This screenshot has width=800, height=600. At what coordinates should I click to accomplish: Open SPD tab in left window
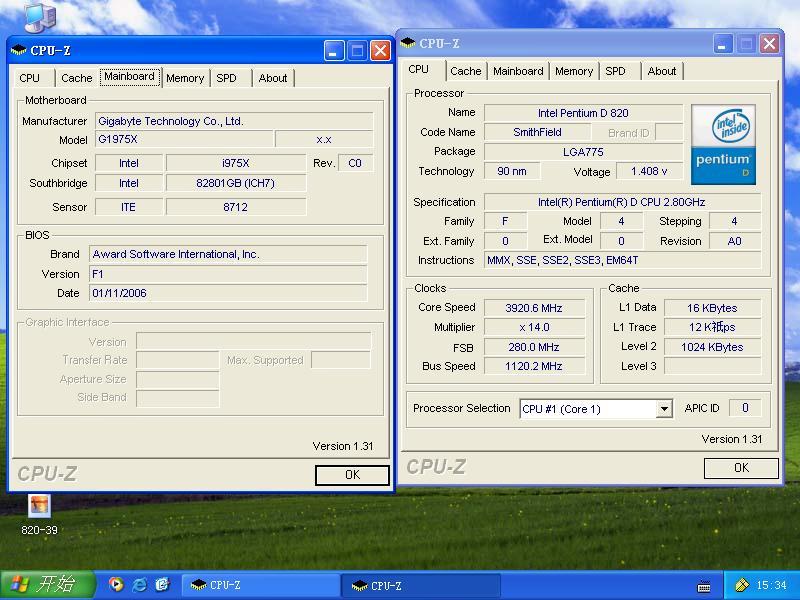(x=227, y=78)
